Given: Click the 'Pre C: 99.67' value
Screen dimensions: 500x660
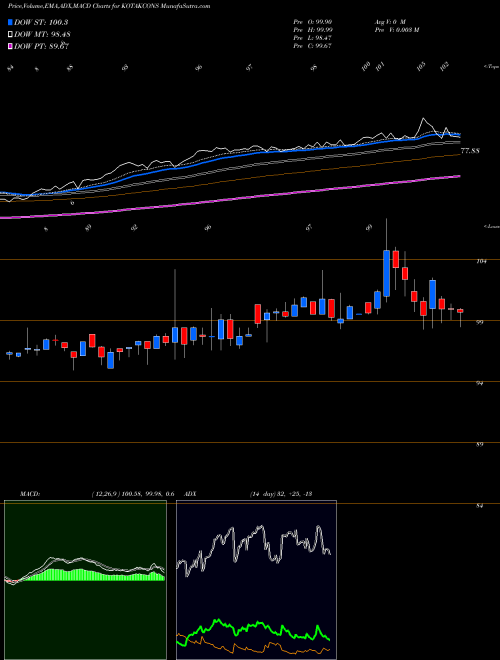Looking at the screenshot, I should point(313,46).
